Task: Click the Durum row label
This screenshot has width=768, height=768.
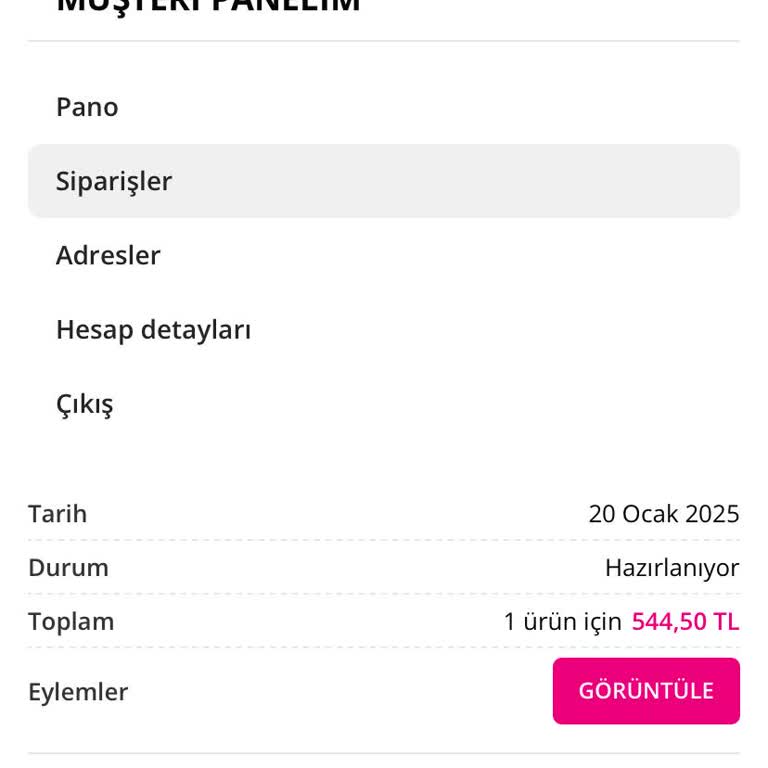Action: point(68,568)
